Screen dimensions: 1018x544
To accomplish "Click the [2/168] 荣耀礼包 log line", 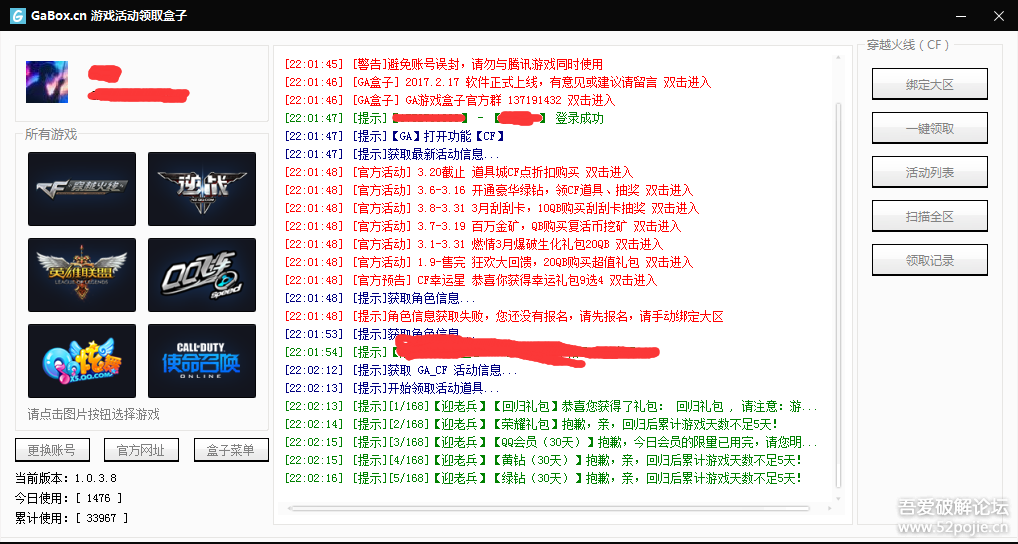I will pos(531,425).
